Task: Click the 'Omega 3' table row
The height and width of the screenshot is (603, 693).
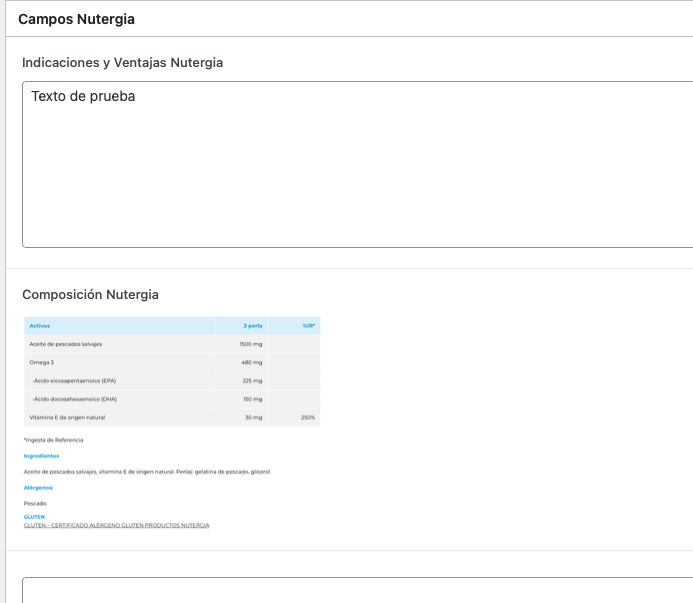Action: (x=42, y=362)
